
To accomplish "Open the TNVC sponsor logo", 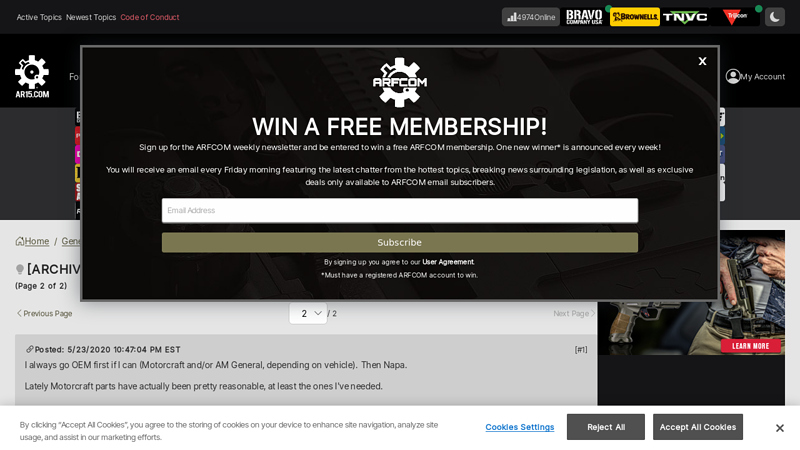I will coord(685,17).
